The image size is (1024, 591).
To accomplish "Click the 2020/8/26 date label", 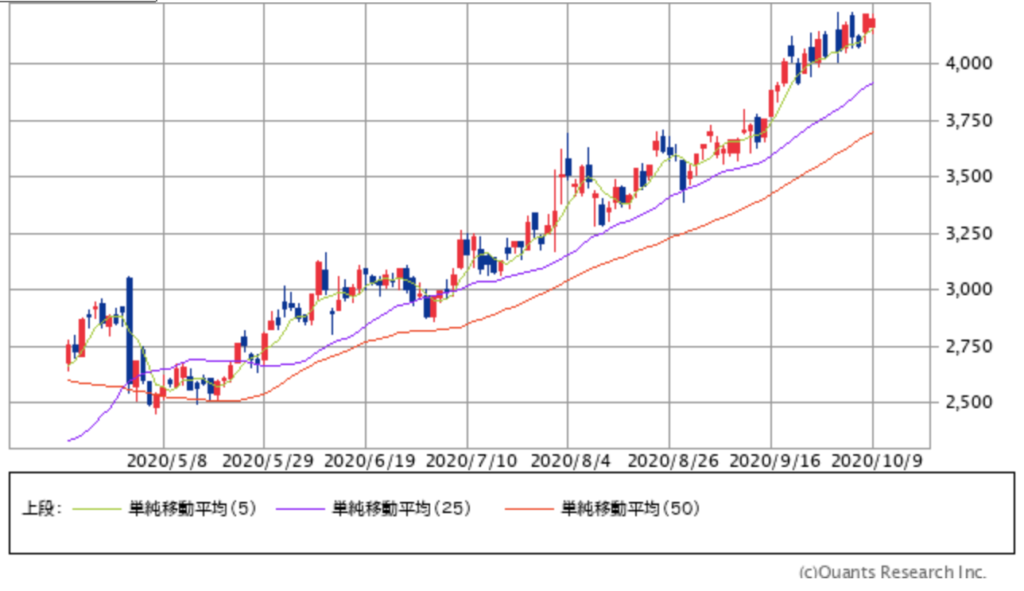I will click(x=673, y=461).
